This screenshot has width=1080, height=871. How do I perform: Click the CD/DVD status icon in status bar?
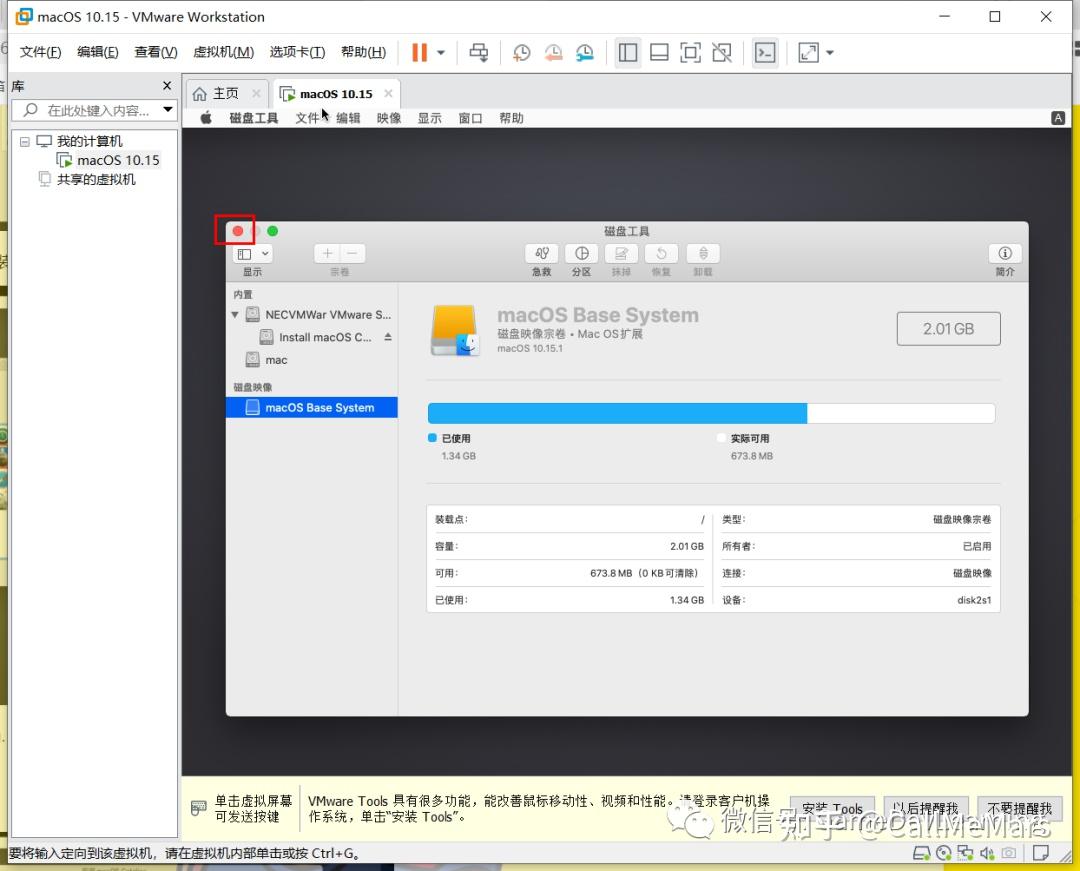coord(944,853)
